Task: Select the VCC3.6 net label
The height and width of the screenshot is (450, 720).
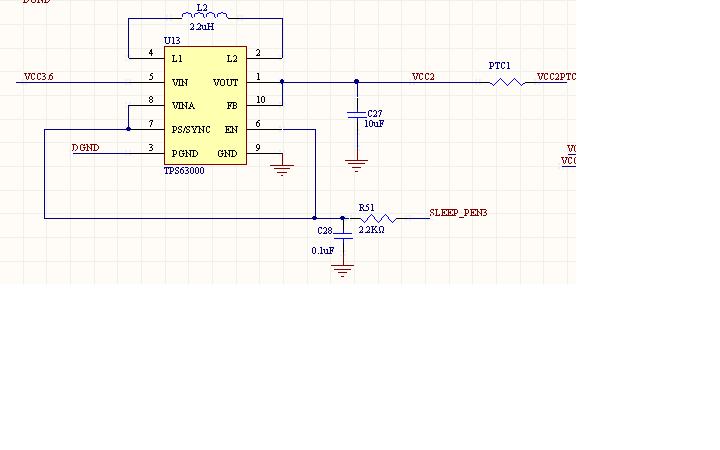Action: 39,77
